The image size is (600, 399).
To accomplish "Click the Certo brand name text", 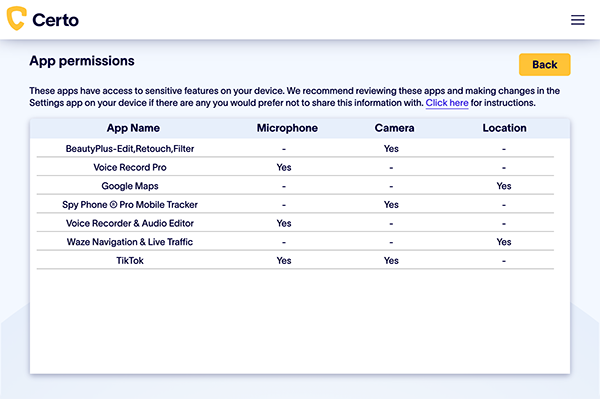I will pos(55,20).
